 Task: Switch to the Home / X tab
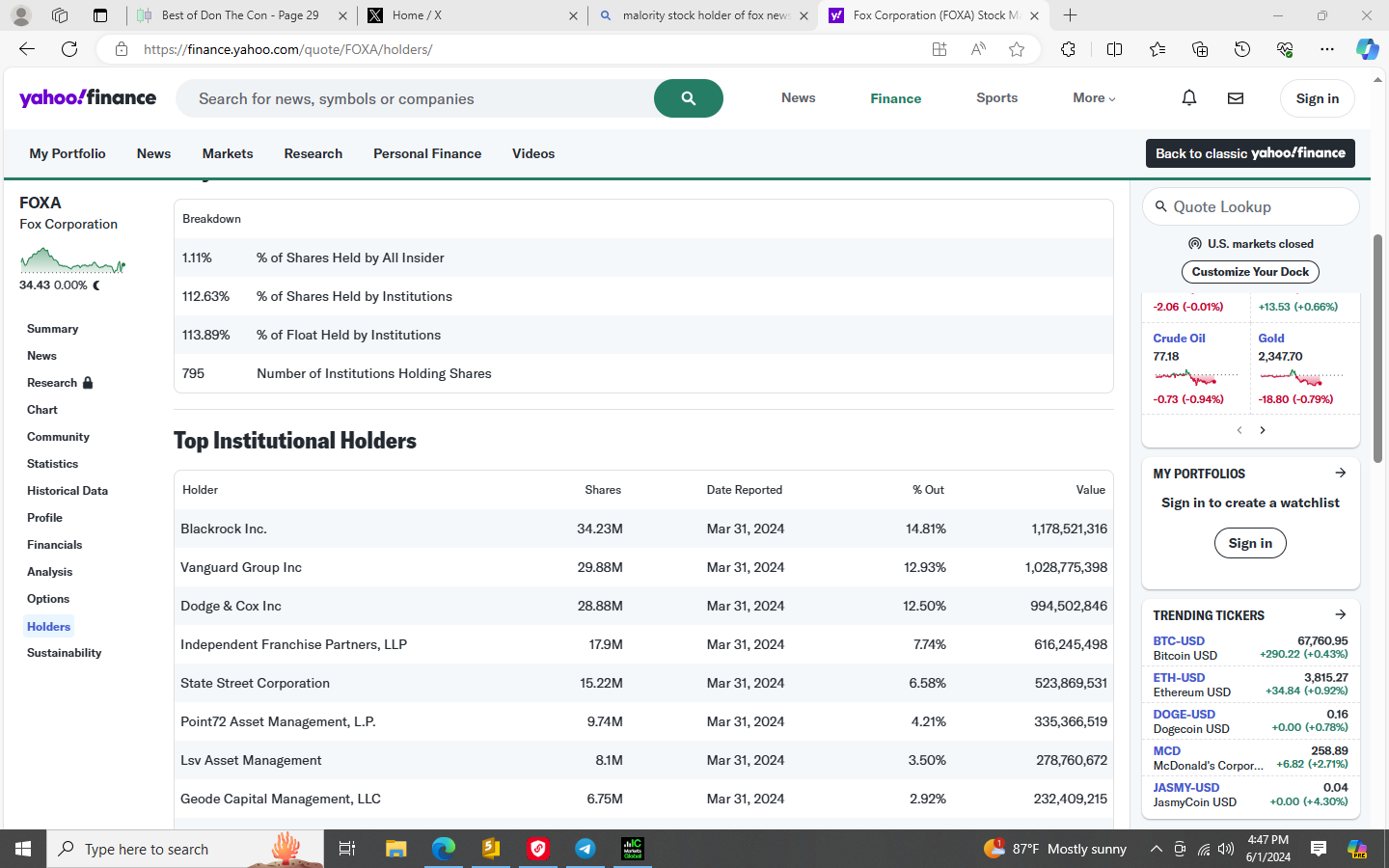(472, 15)
